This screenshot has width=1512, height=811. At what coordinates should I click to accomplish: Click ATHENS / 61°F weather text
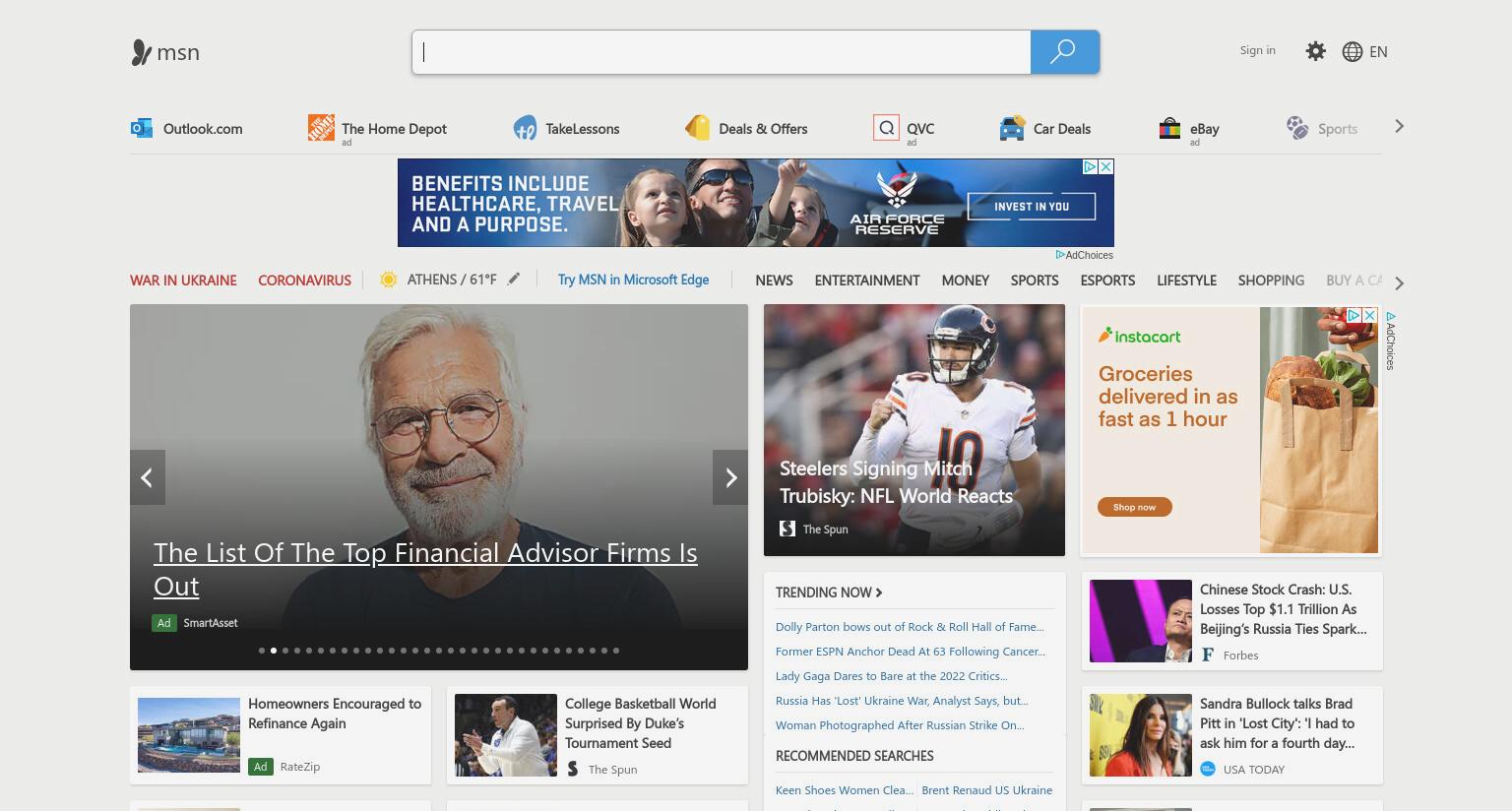pyautogui.click(x=452, y=280)
